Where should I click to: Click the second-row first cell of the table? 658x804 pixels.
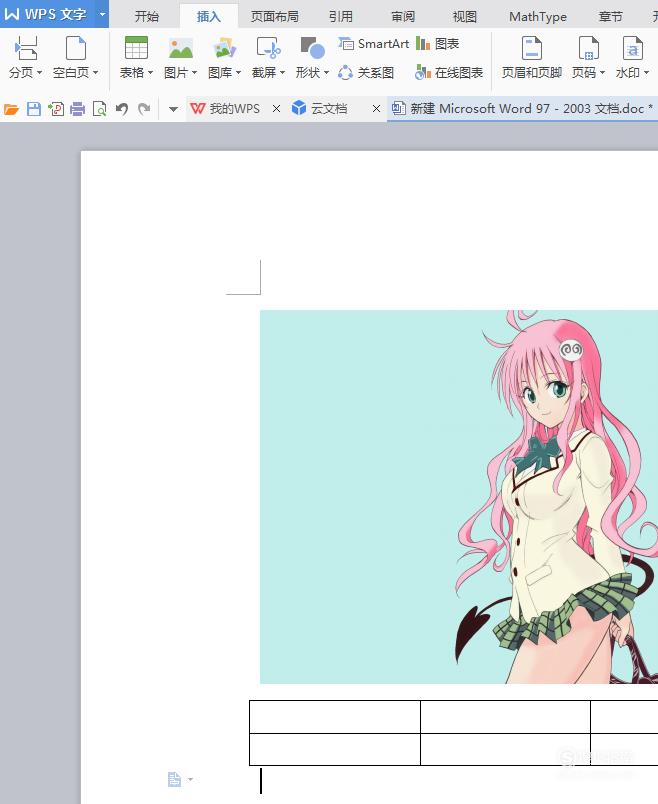coord(335,749)
